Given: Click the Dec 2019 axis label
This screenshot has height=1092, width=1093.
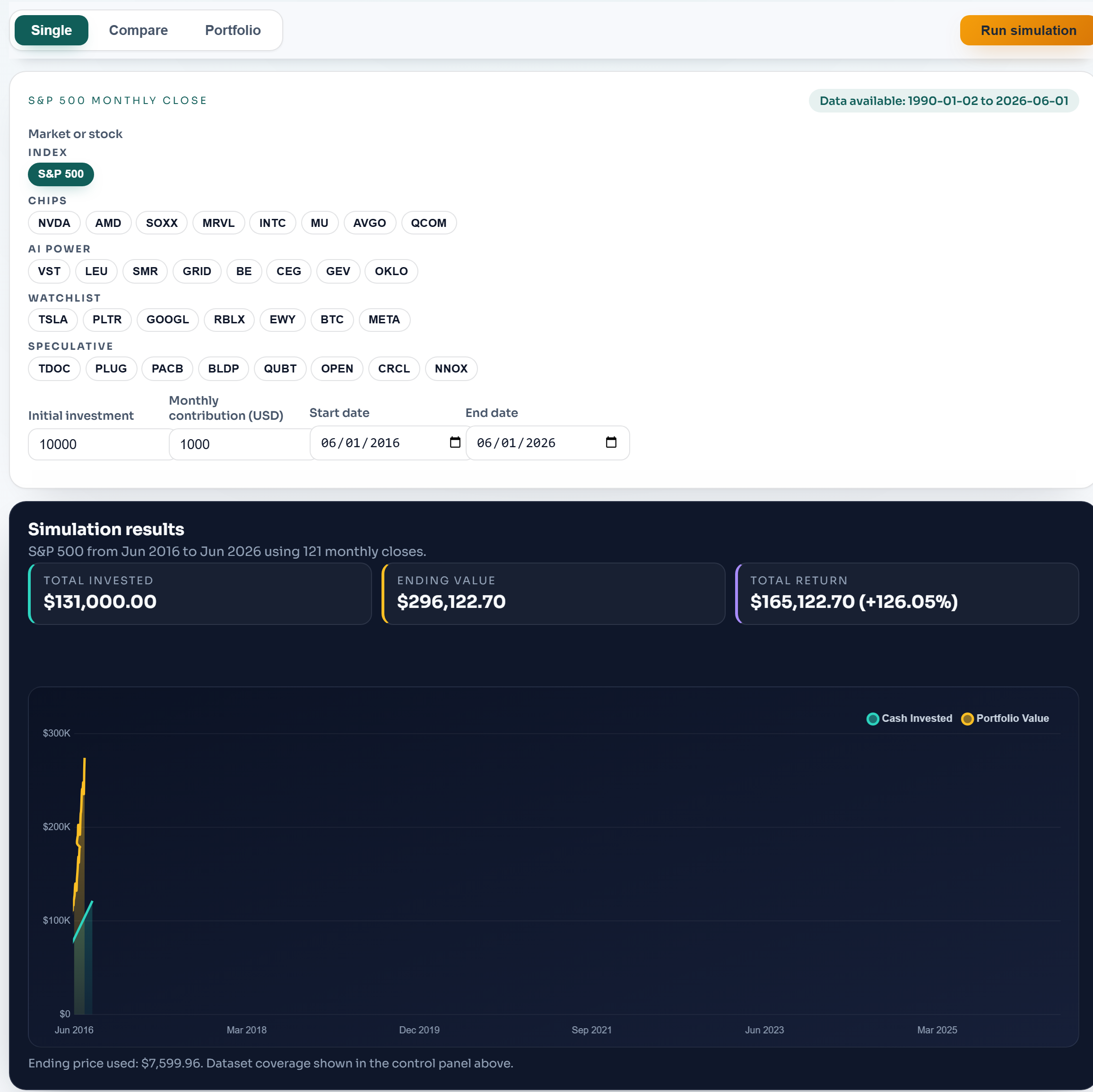Looking at the screenshot, I should pos(419,1030).
